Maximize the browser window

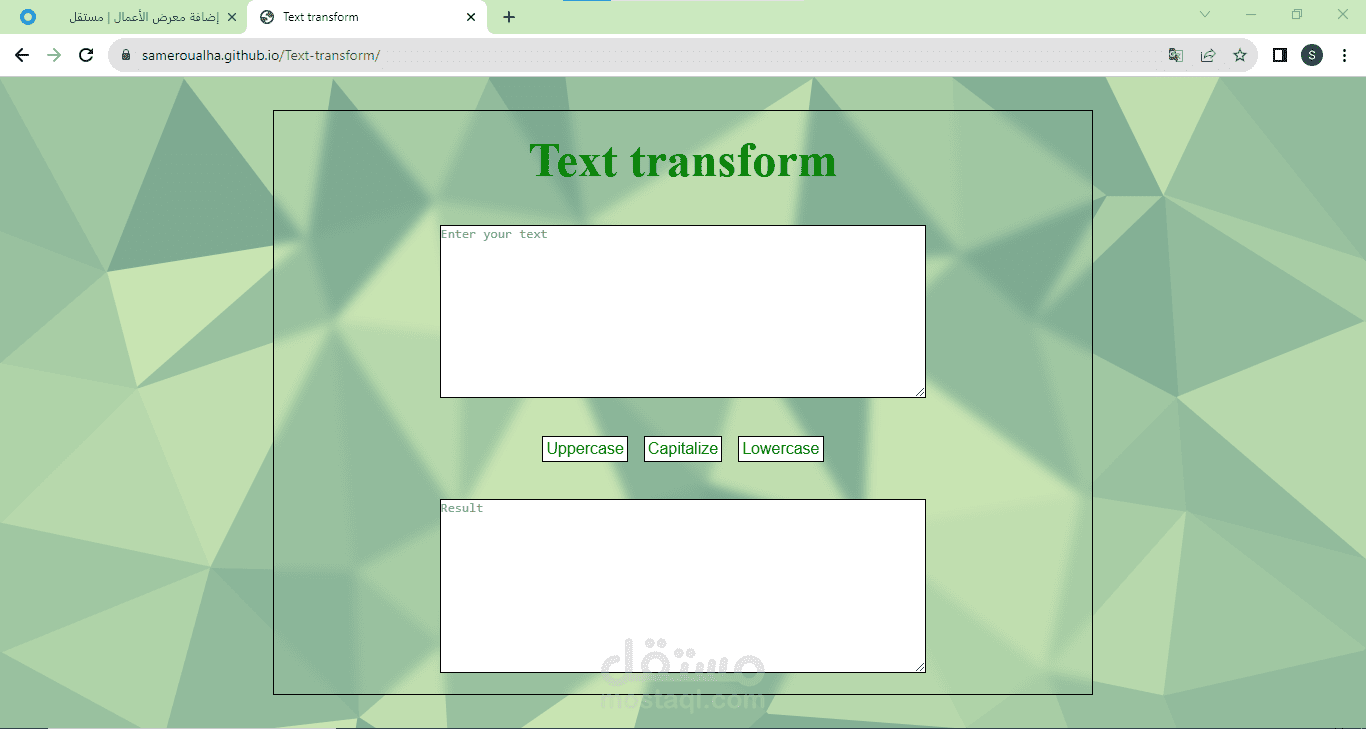[1297, 14]
